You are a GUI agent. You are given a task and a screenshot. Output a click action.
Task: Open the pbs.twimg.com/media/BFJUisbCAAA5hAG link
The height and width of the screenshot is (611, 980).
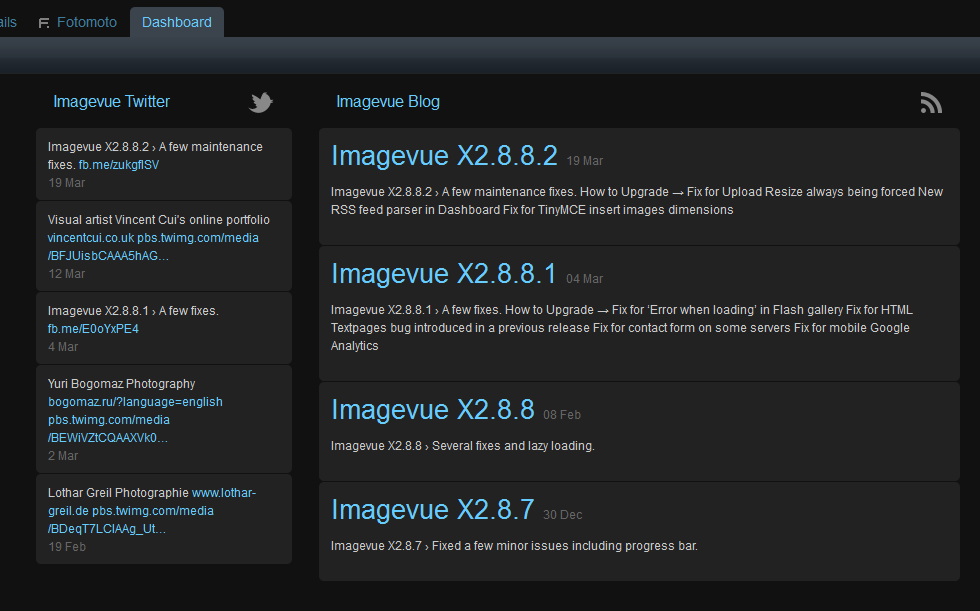point(153,247)
